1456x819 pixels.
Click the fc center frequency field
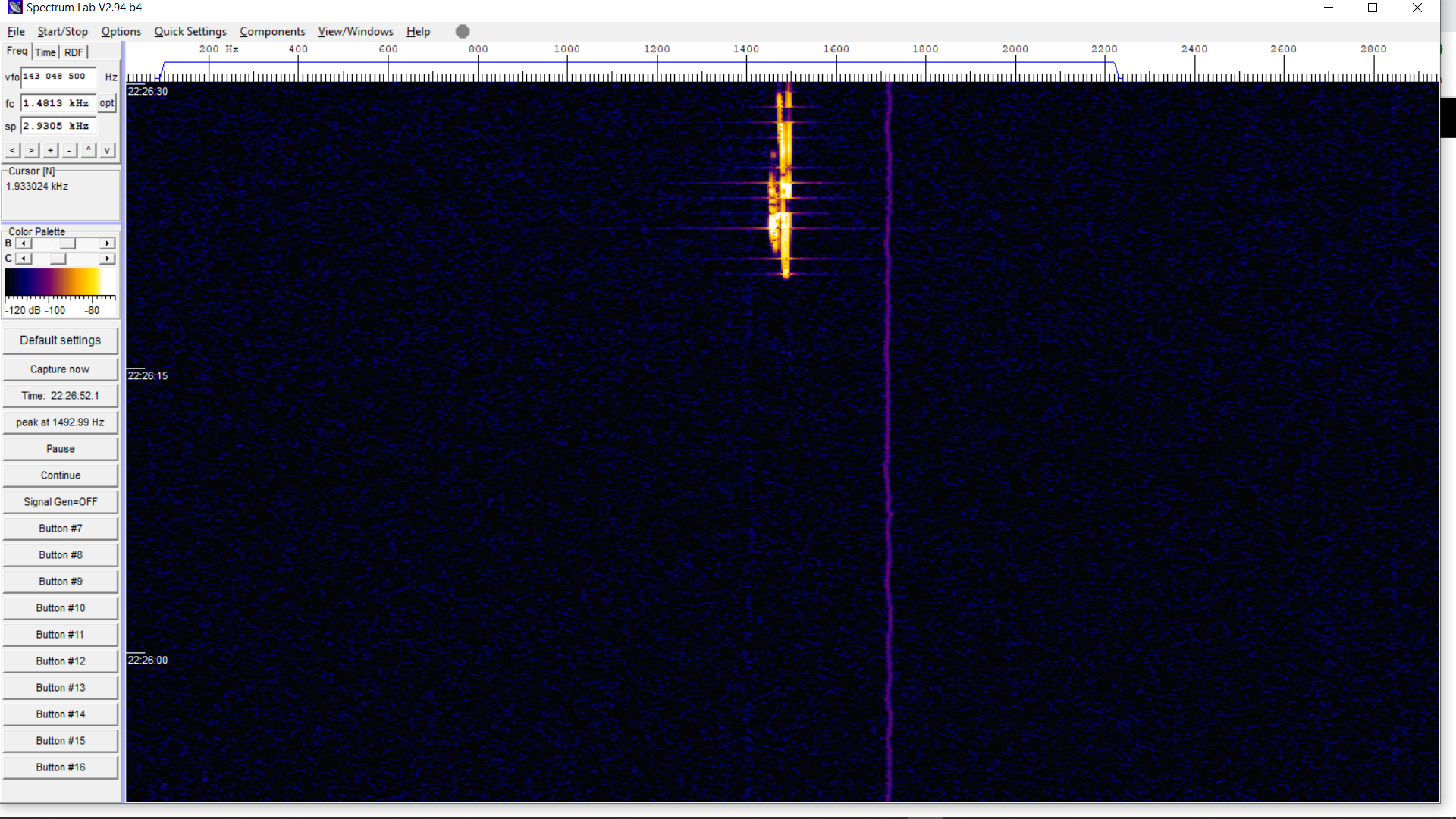coord(58,103)
